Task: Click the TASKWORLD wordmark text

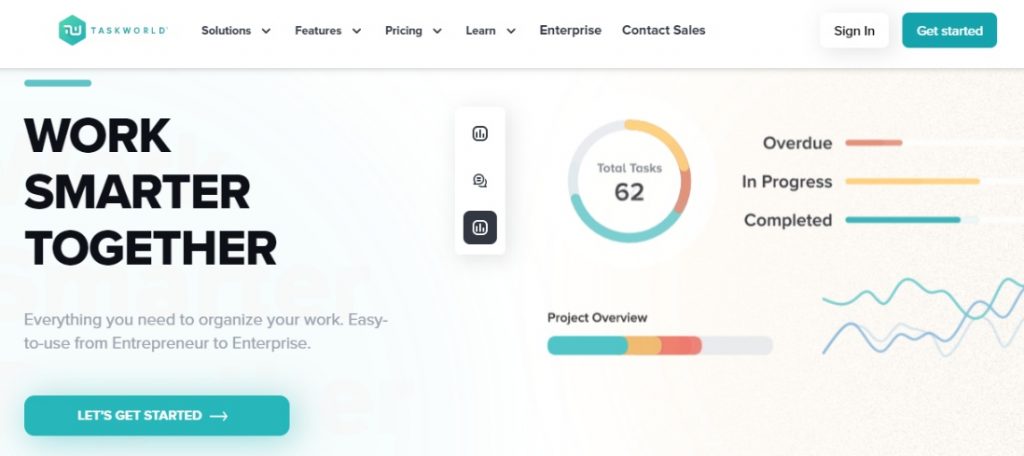Action: point(129,30)
